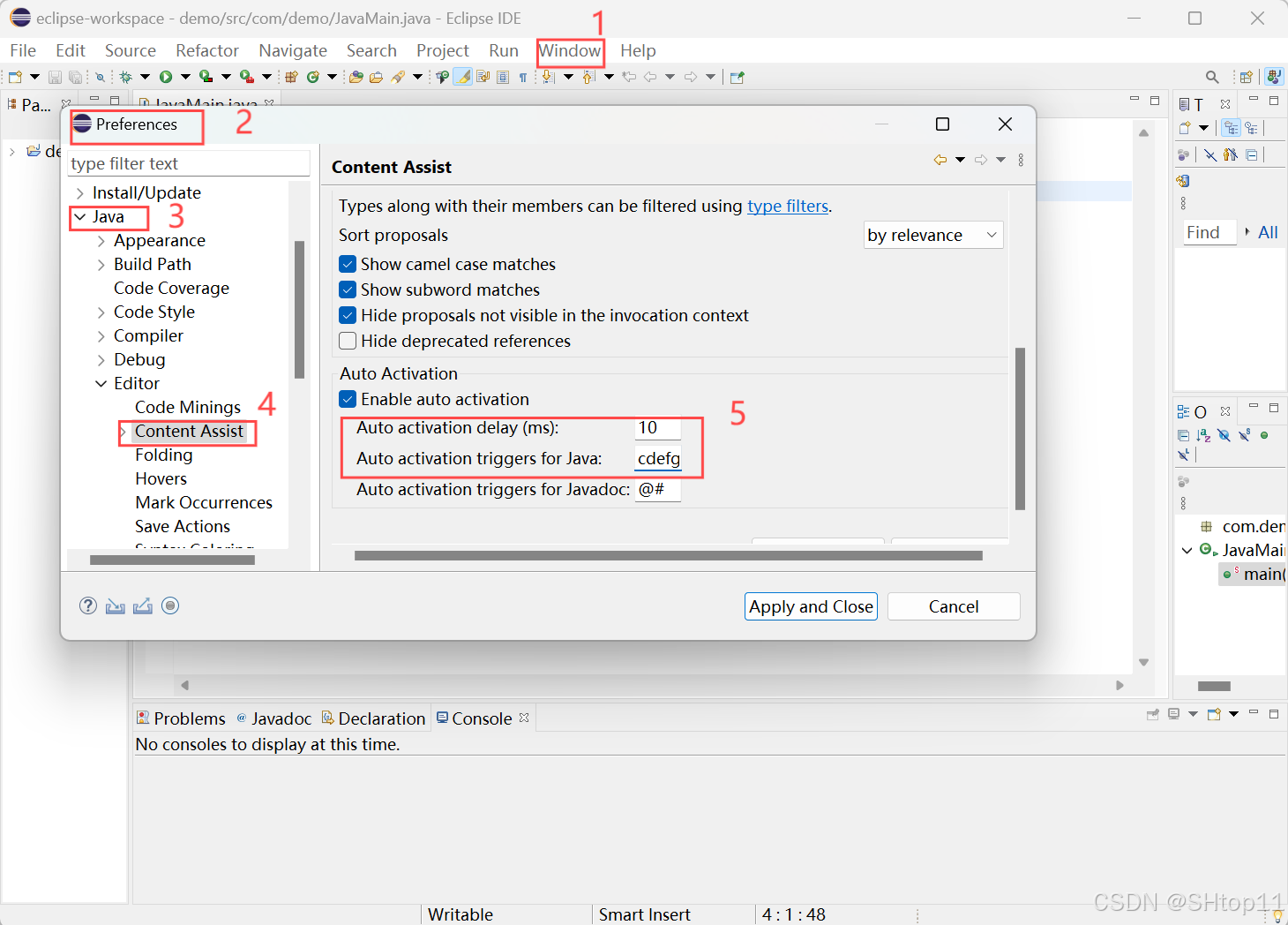
Task: Switch to the Problems tab
Action: (181, 718)
